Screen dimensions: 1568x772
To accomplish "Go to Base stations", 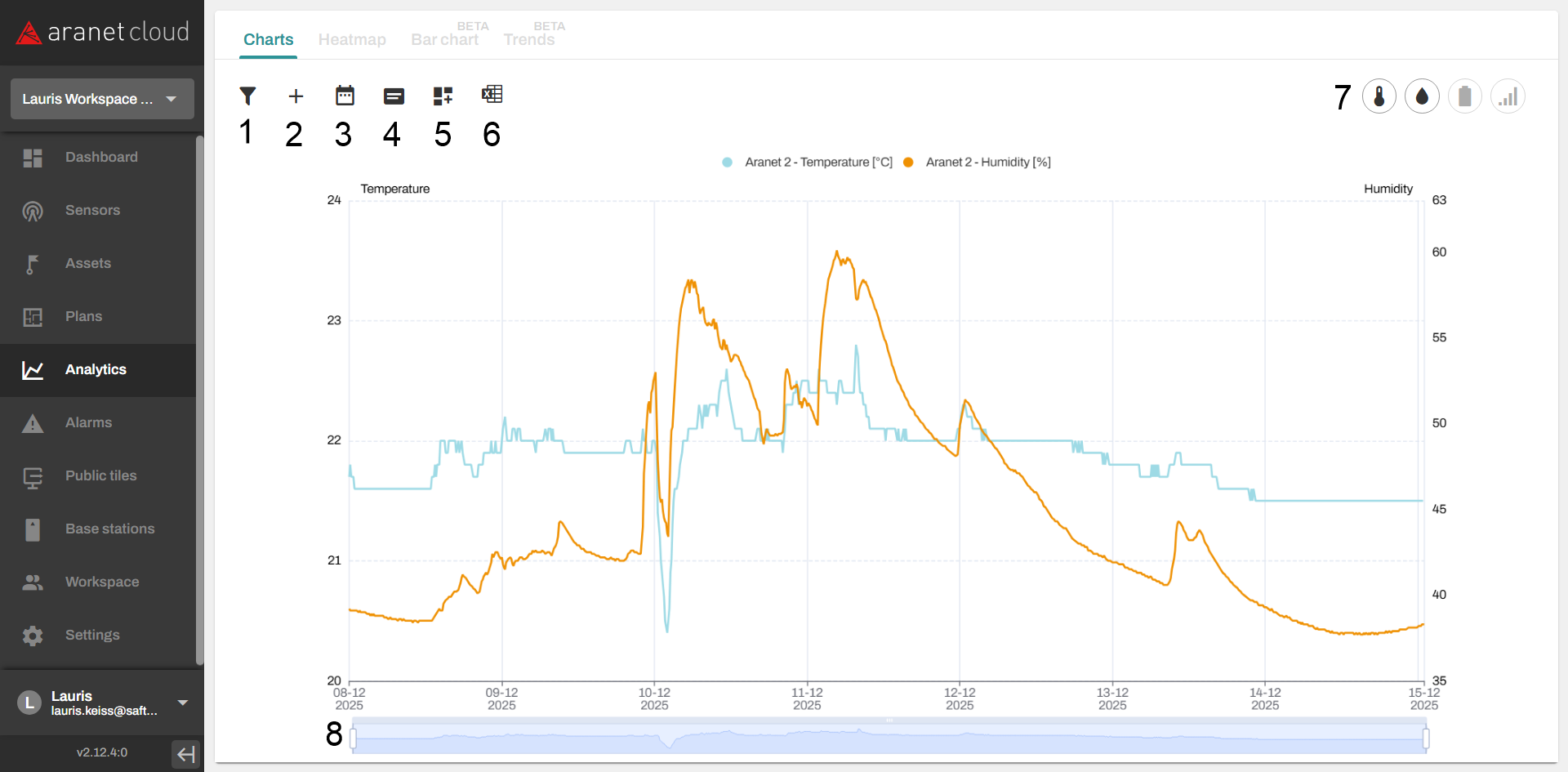I will tap(109, 529).
